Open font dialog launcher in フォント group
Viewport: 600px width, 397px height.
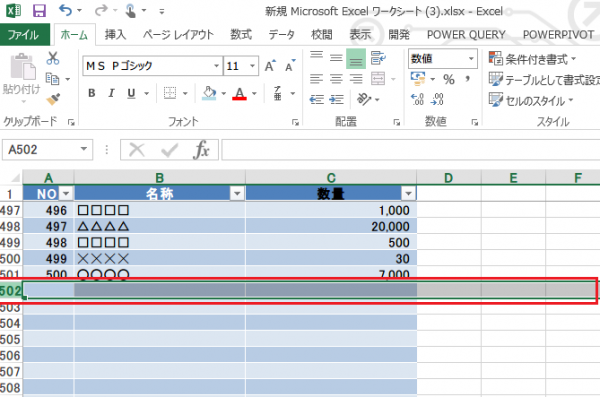(295, 122)
